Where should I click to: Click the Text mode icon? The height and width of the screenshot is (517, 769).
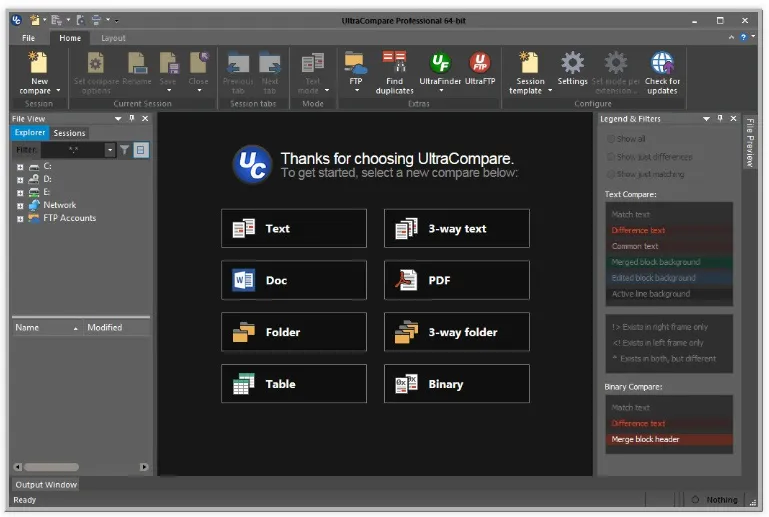313,63
